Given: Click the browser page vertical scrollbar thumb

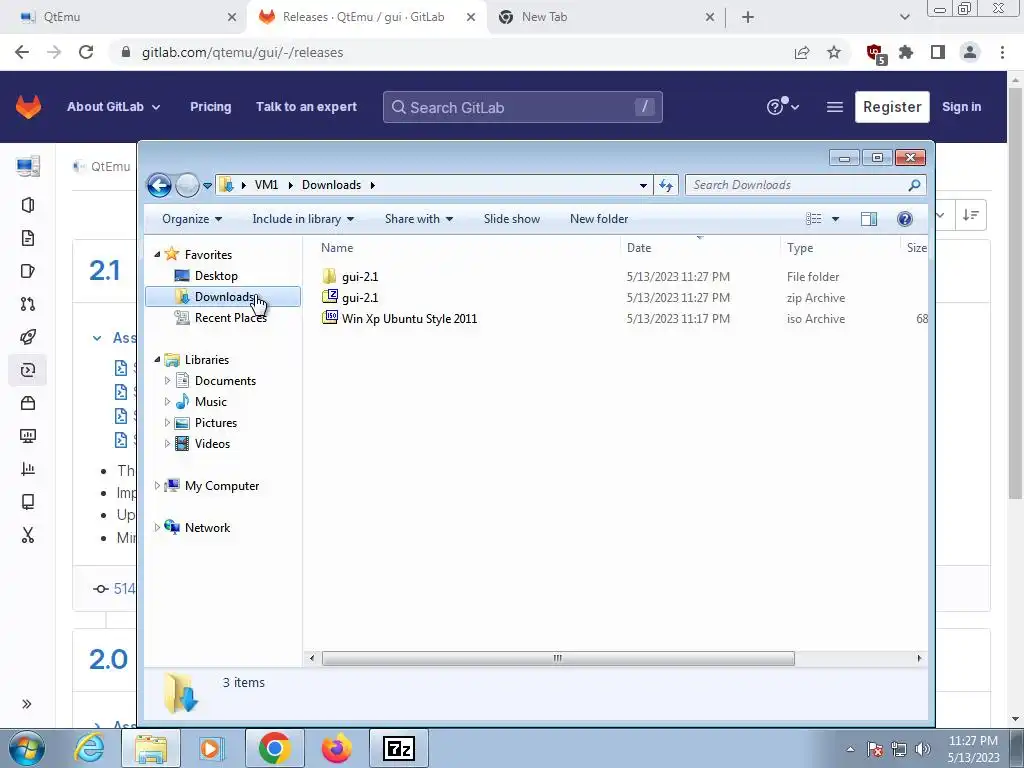Looking at the screenshot, I should (1015, 293).
